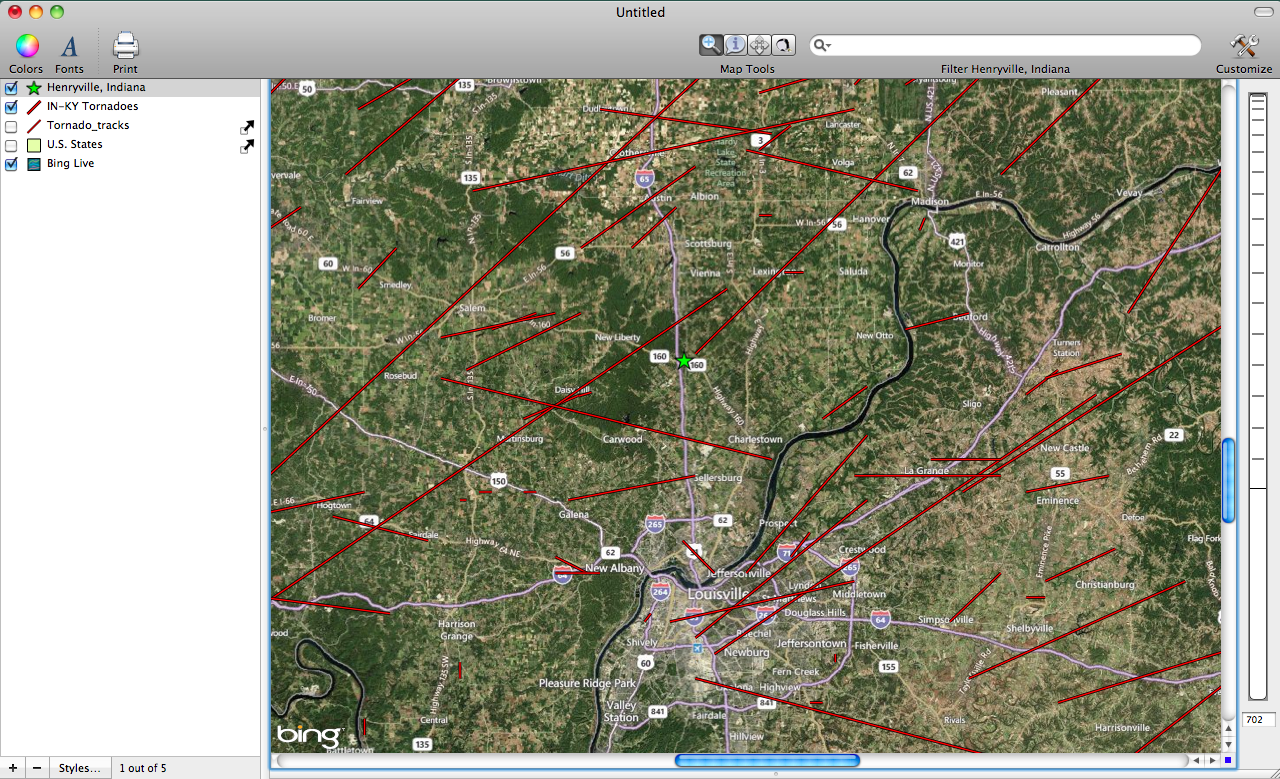Print the current map
The image size is (1280, 779).
(125, 53)
